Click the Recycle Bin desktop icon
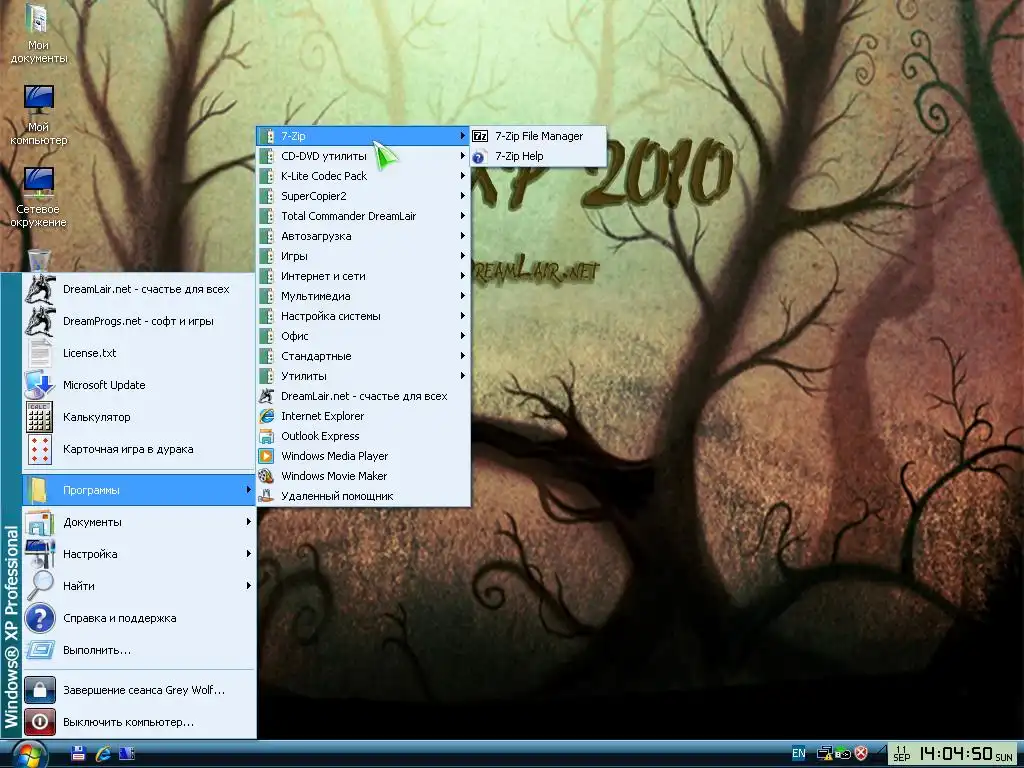The height and width of the screenshot is (768, 1024). (x=39, y=260)
